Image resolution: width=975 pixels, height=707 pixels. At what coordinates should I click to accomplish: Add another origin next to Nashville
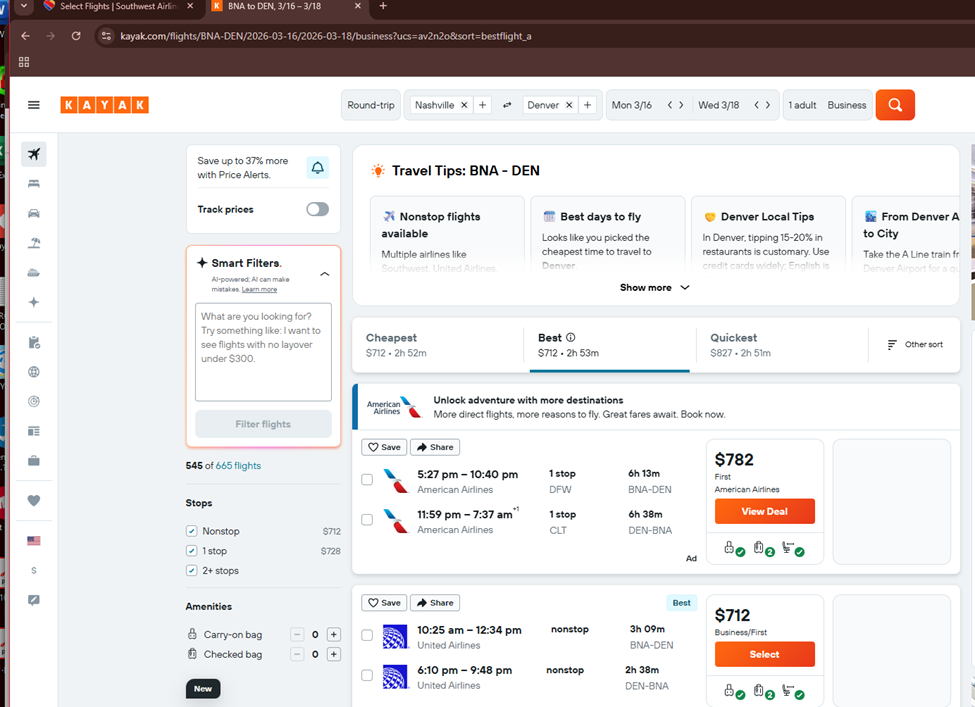(483, 105)
